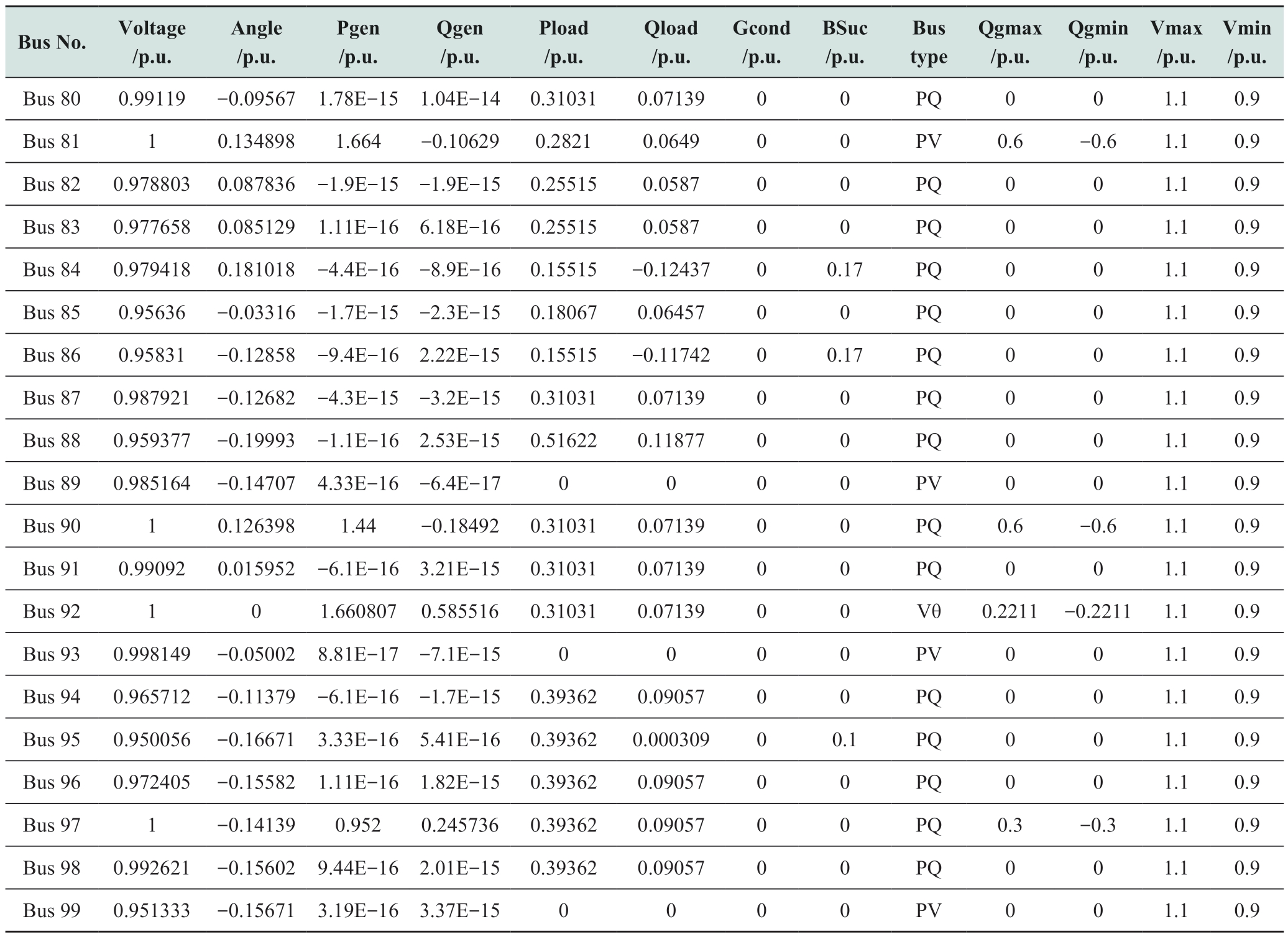Image resolution: width=1288 pixels, height=937 pixels.
Task: Click the 'Vmin /p.u.' column header
Action: (x=1247, y=42)
